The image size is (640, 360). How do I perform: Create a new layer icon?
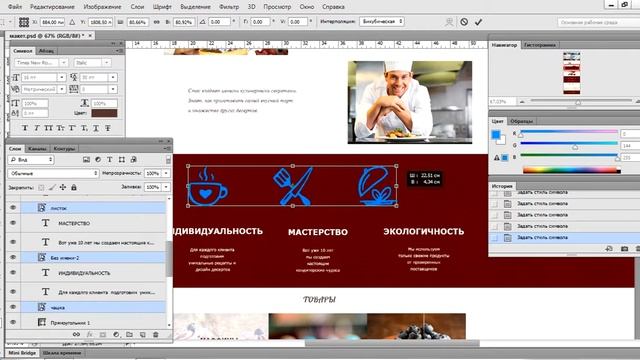click(142, 335)
